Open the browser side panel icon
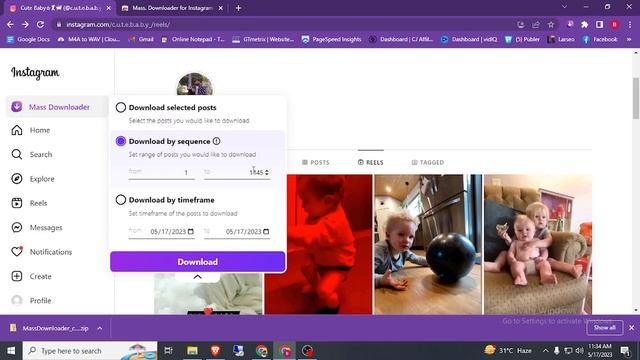The height and width of the screenshot is (360, 640). point(599,24)
